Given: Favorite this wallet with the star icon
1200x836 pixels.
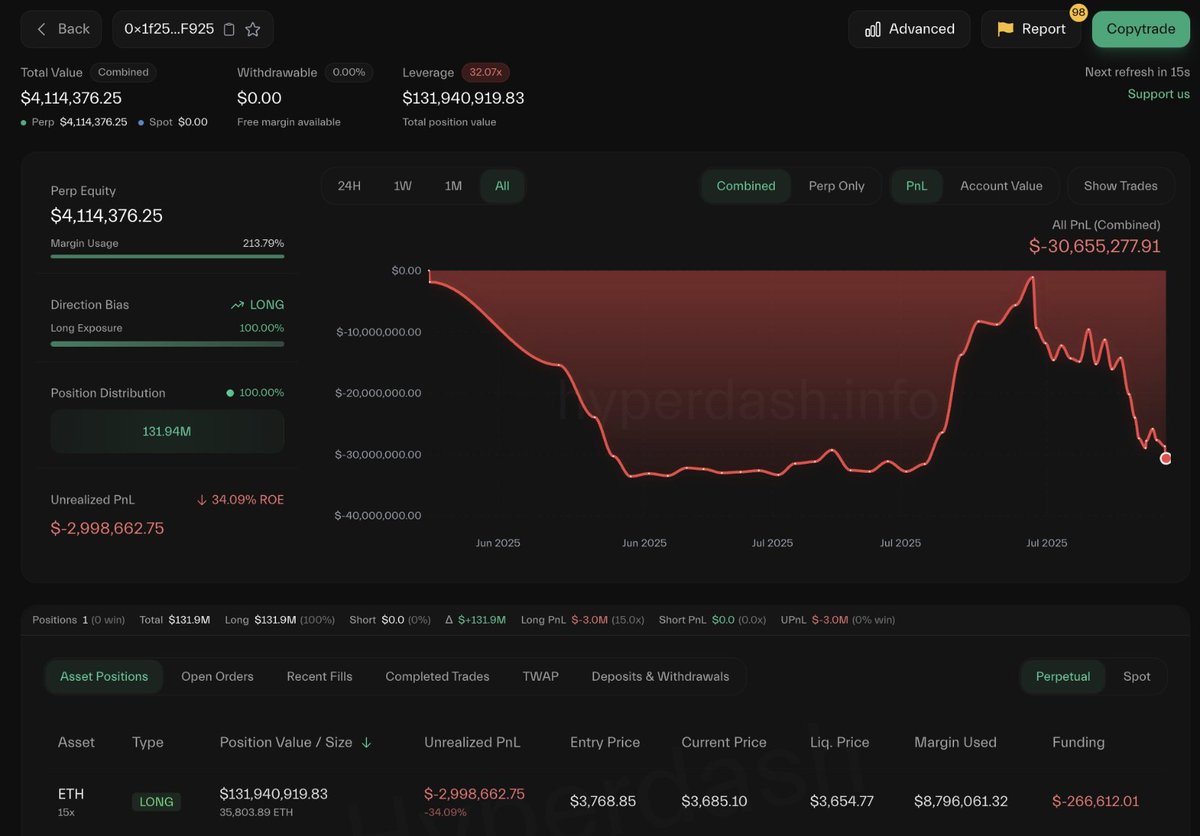Looking at the screenshot, I should click(253, 29).
